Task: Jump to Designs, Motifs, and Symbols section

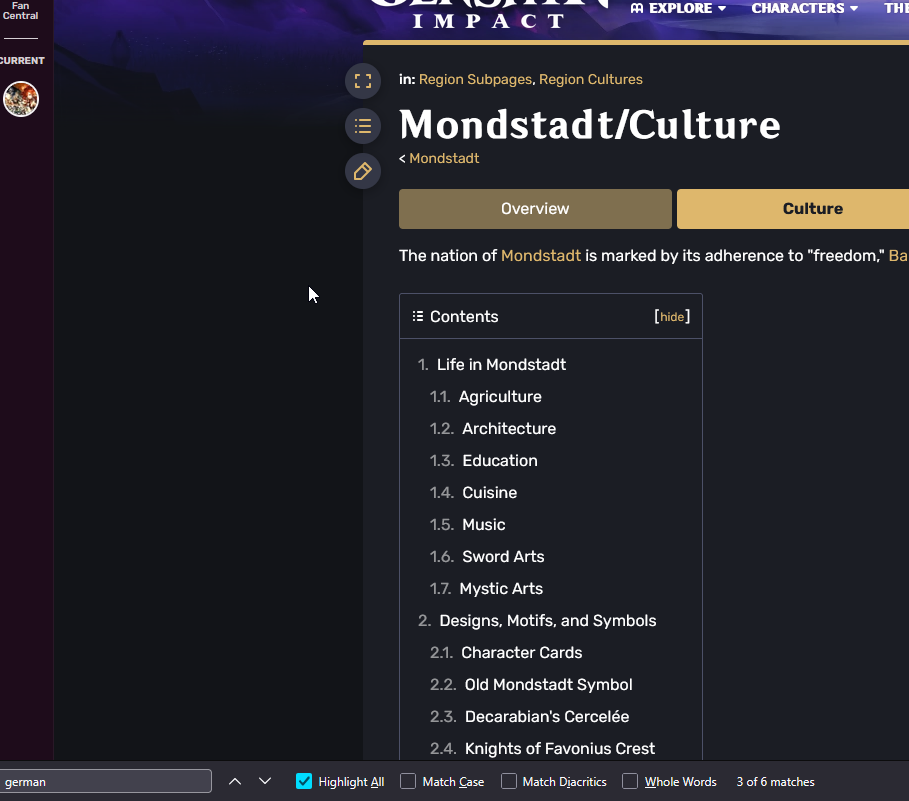Action: (547, 621)
